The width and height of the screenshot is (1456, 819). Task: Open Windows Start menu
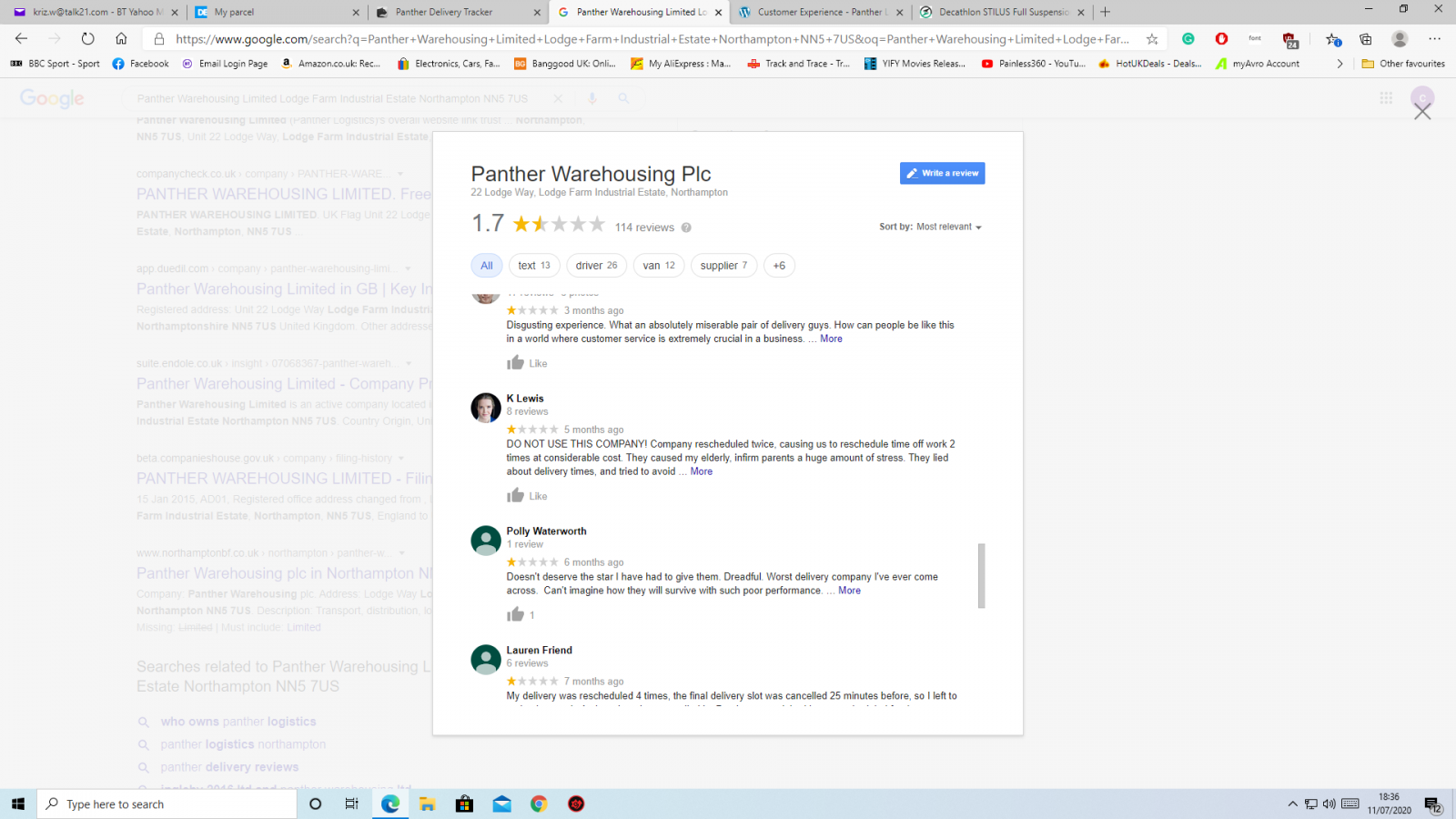pos(17,804)
